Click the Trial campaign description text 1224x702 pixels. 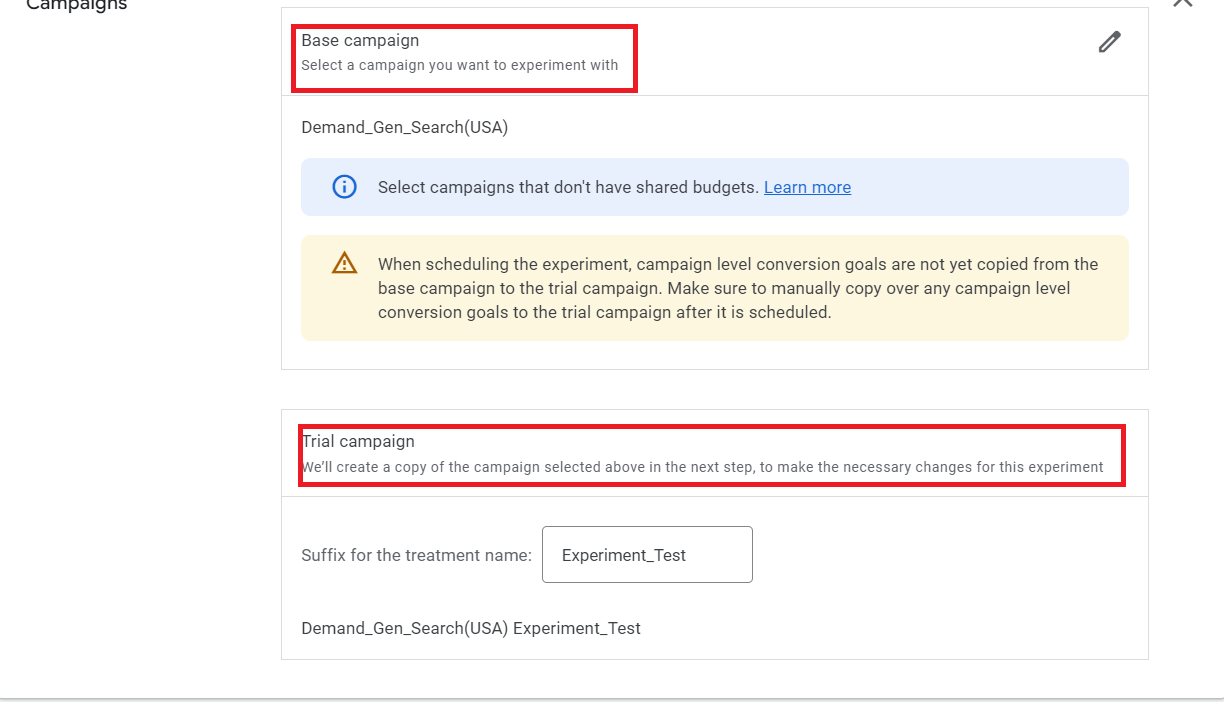[x=702, y=467]
